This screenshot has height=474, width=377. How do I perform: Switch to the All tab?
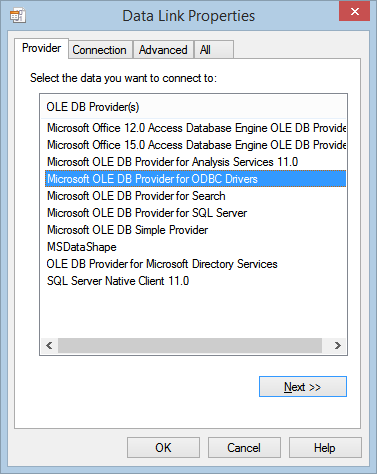(214, 50)
